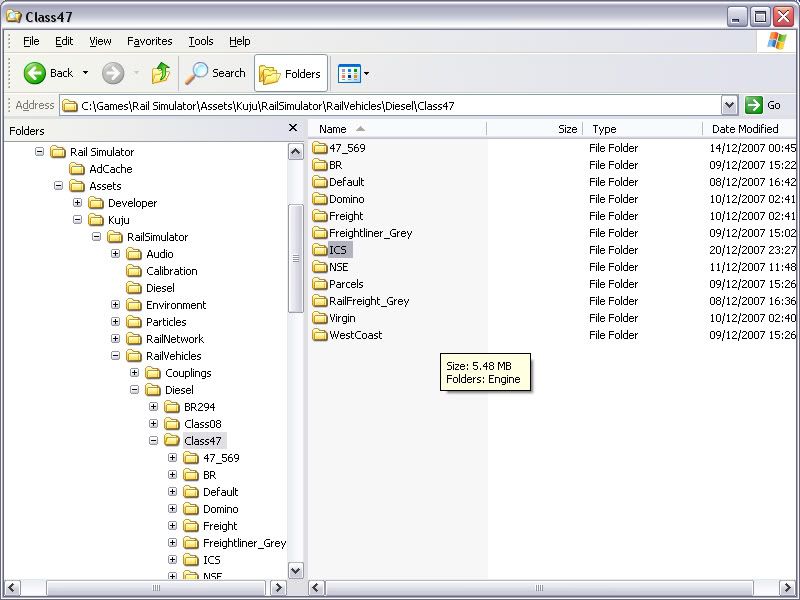Click the green Go arrow icon
The width and height of the screenshot is (800, 600).
point(754,105)
